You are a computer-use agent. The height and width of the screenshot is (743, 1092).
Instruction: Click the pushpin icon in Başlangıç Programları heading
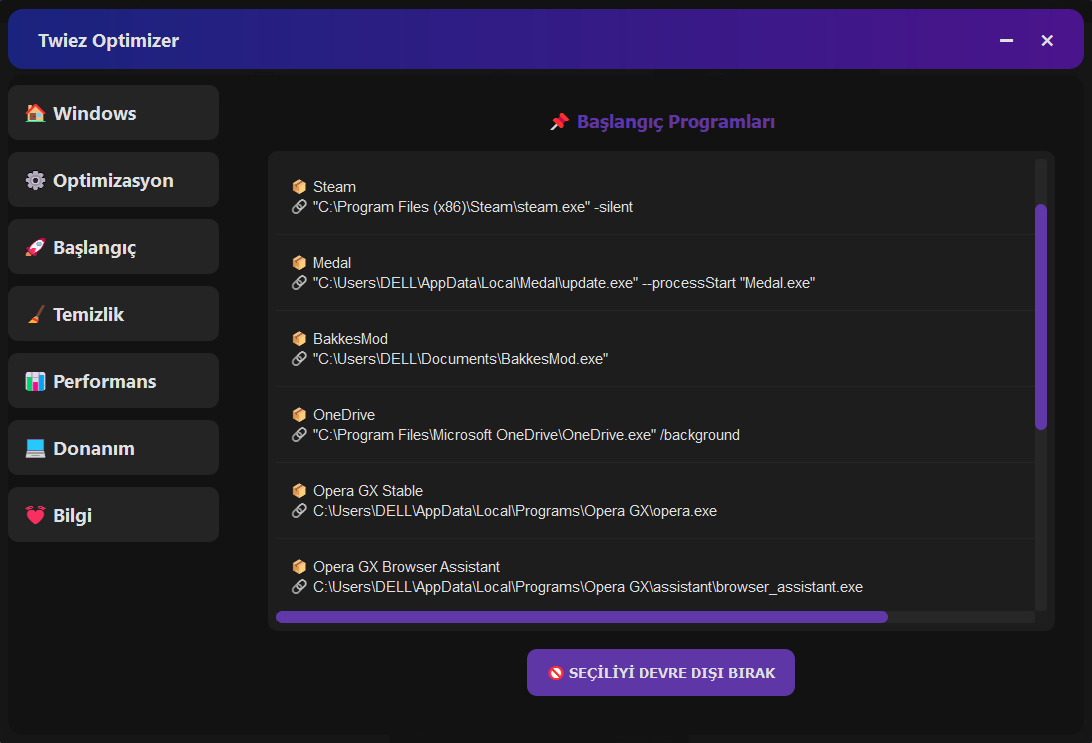coord(559,122)
